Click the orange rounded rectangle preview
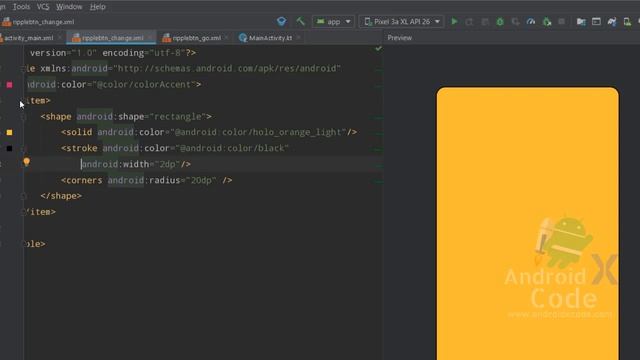 [527, 223]
